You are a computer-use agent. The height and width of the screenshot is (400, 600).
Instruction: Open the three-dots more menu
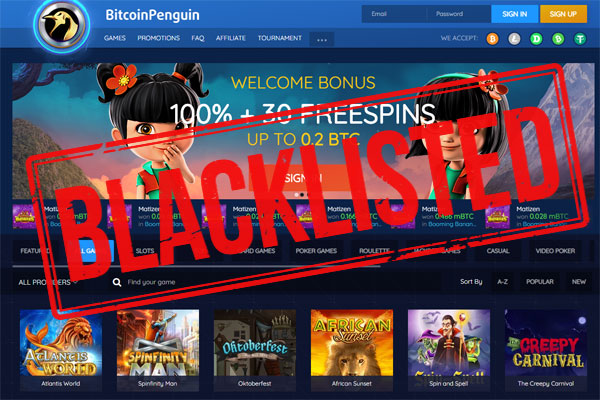[322, 39]
